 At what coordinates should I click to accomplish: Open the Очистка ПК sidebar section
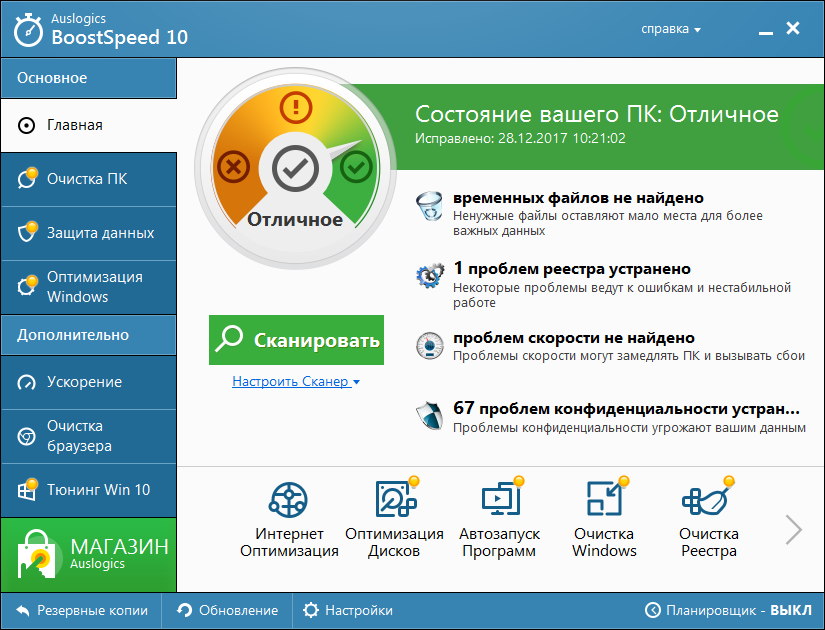tap(88, 179)
